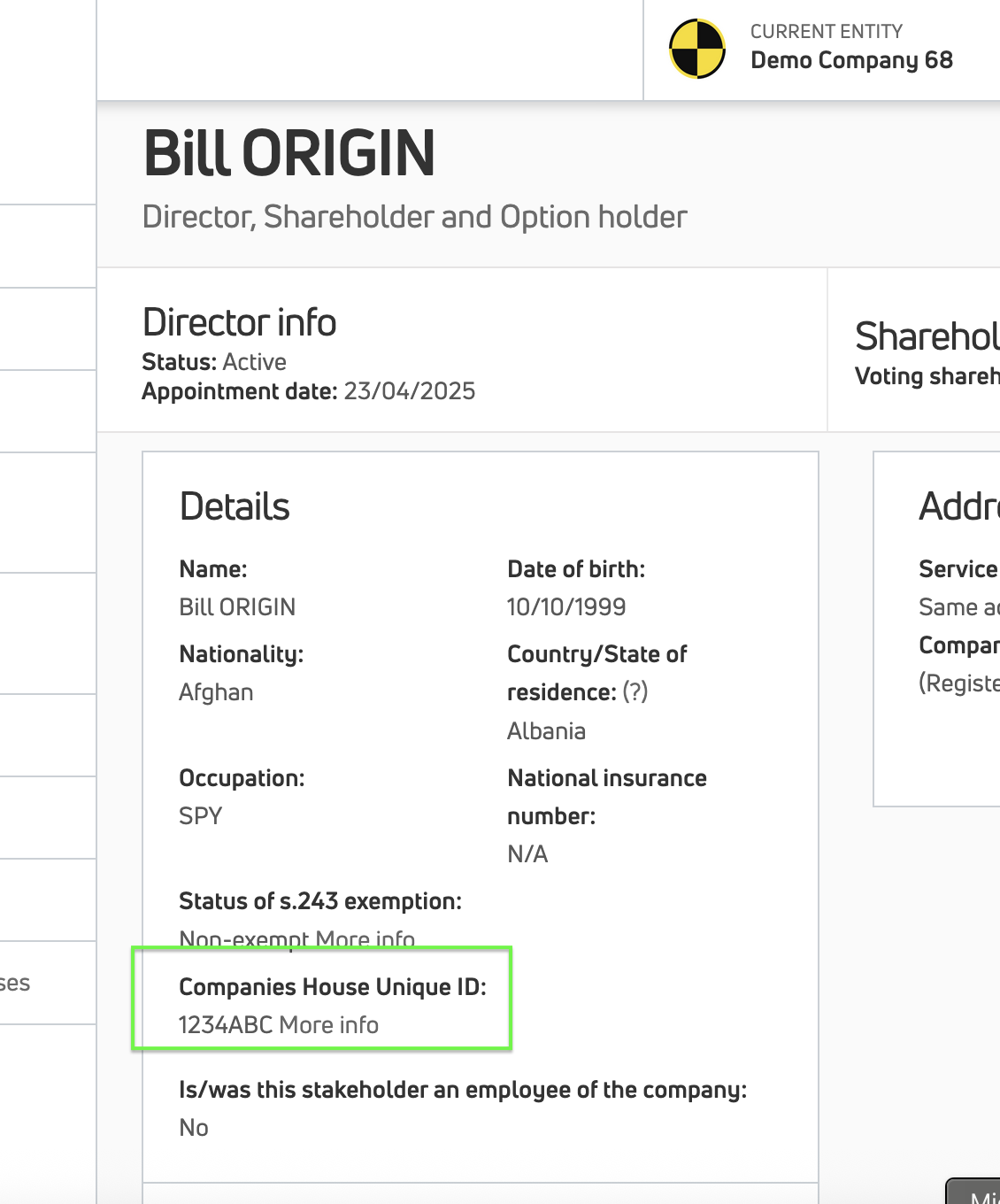Click the nationality value Afghan
The image size is (1000, 1204).
click(216, 692)
